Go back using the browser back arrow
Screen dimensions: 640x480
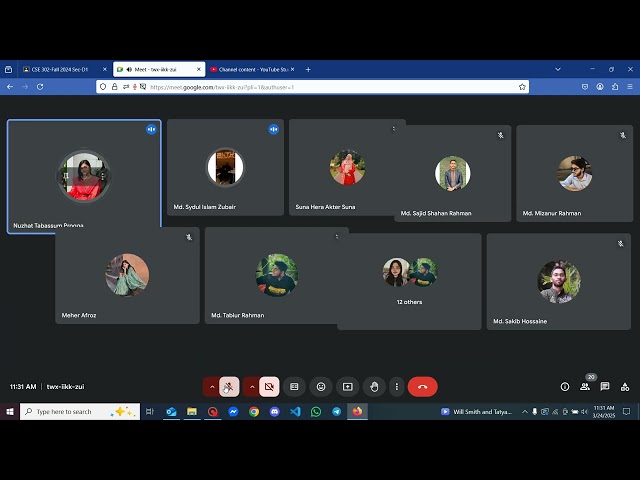tap(10, 87)
